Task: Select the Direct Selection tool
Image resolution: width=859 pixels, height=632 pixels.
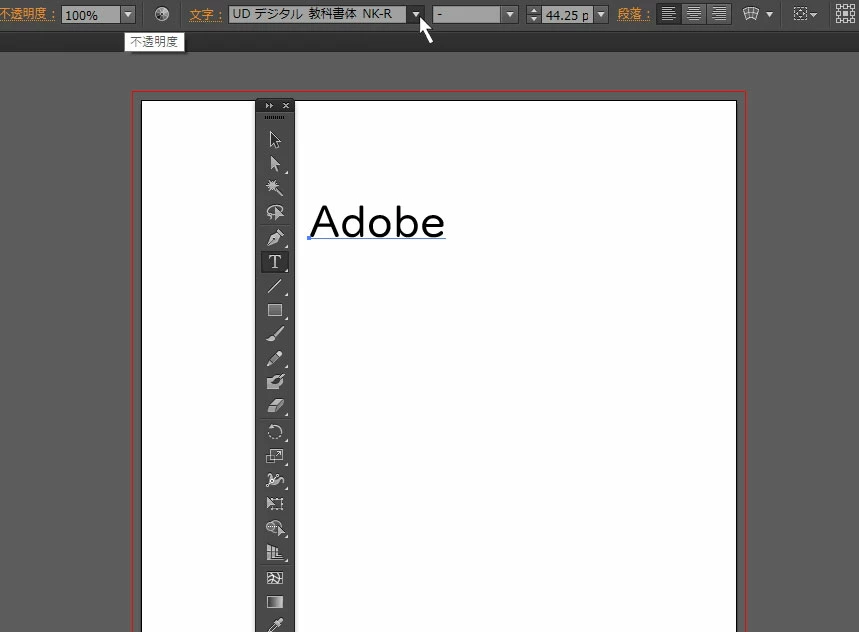Action: pos(275,164)
